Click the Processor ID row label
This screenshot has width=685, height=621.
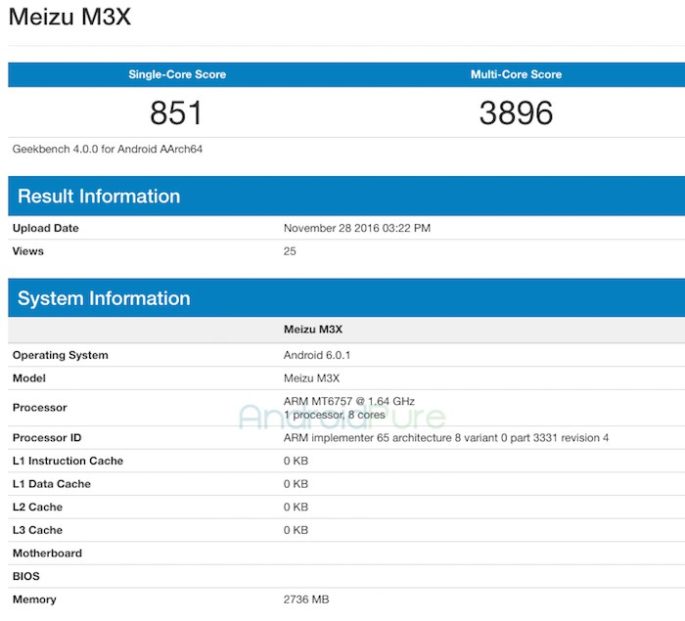pos(46,438)
